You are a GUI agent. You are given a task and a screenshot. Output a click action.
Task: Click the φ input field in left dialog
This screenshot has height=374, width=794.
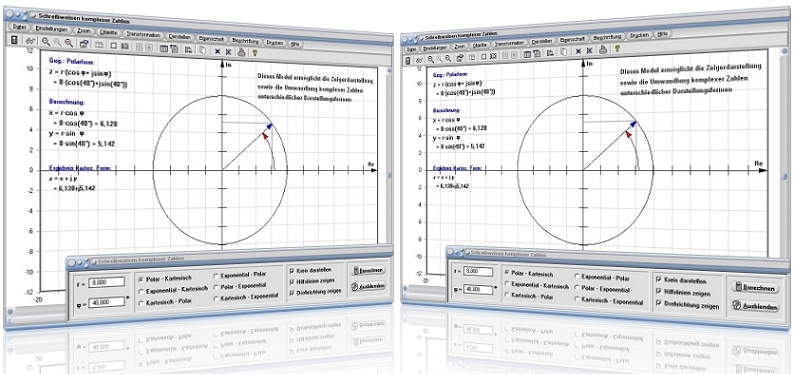(106, 302)
